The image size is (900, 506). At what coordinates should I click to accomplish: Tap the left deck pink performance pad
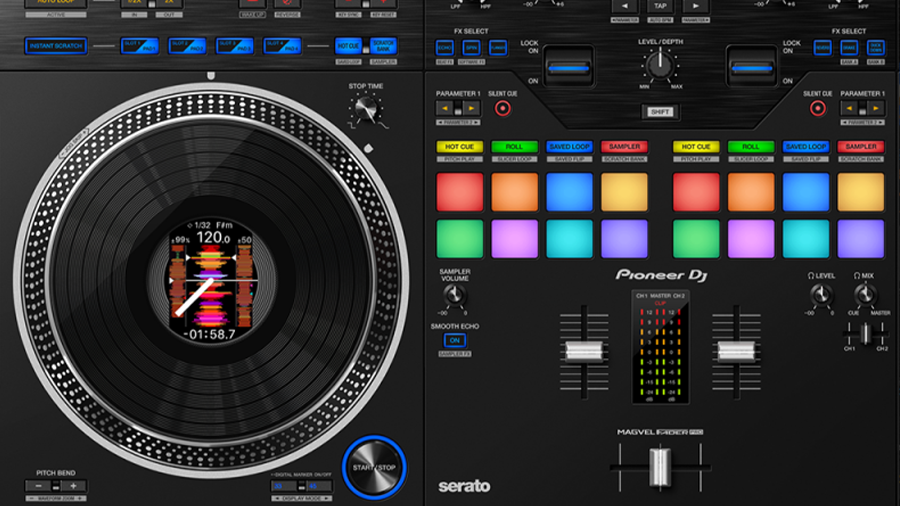(x=514, y=239)
